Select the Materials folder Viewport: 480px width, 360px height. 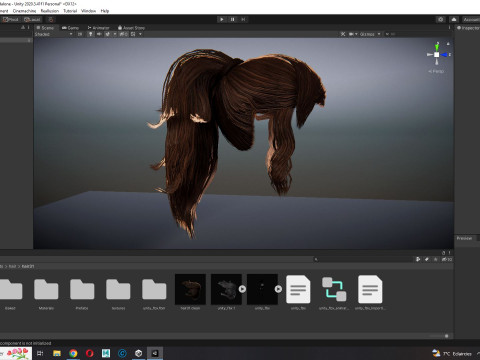pos(46,293)
